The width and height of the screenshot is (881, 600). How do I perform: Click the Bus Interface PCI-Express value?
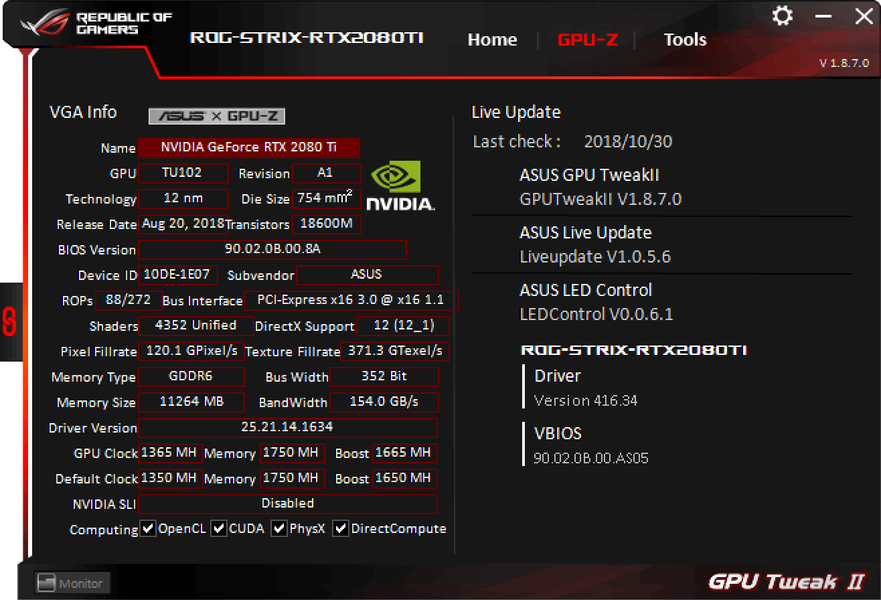point(351,301)
